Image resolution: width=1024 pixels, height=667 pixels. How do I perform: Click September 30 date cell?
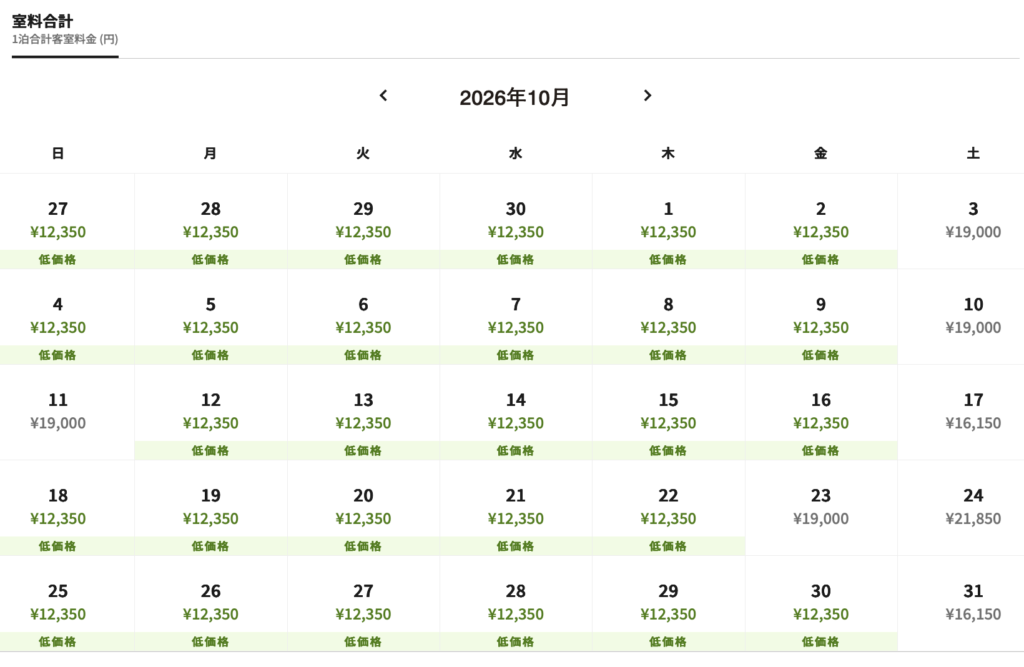(515, 221)
